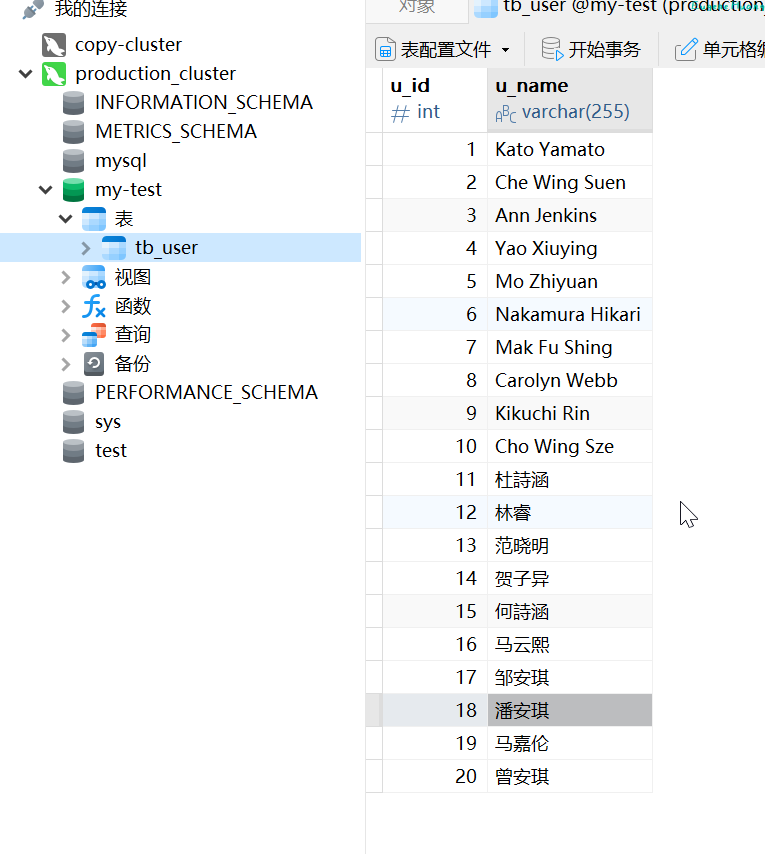
Task: Select the PERFORMANCE_SCHEMA database
Action: click(x=205, y=393)
